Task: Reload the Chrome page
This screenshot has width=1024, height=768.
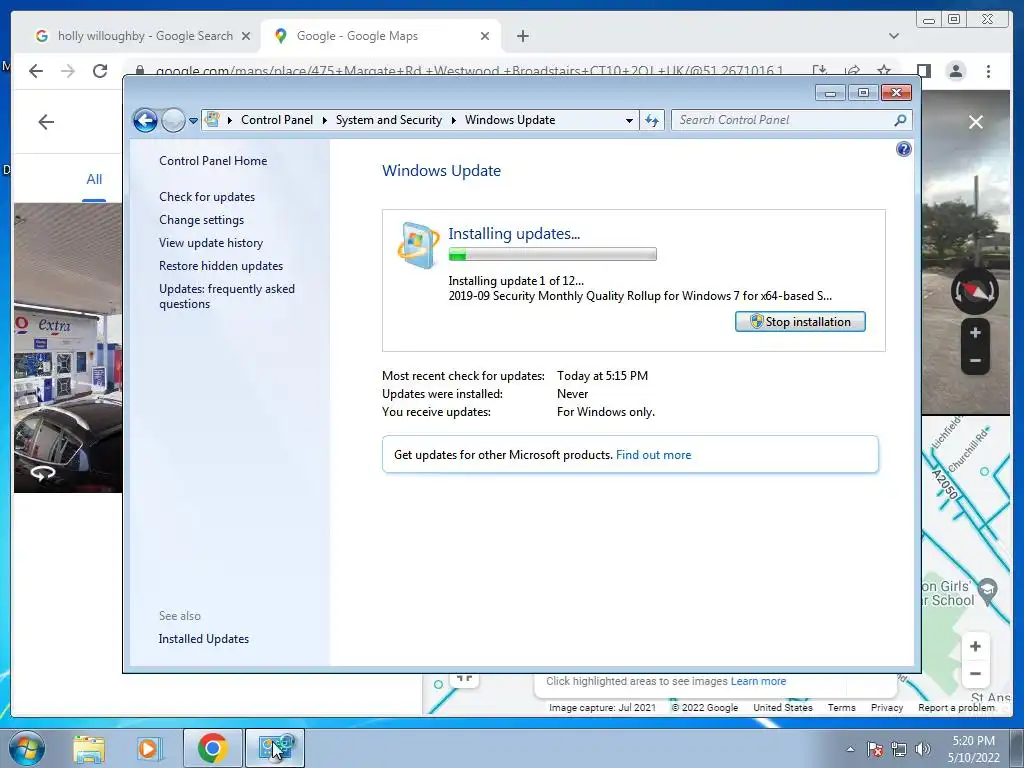Action: click(x=100, y=71)
